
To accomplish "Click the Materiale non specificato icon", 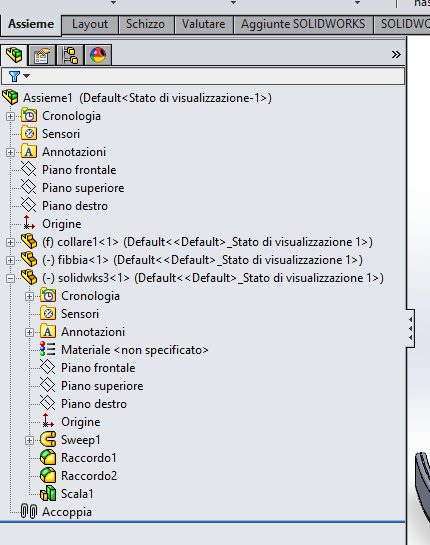I will [x=48, y=349].
